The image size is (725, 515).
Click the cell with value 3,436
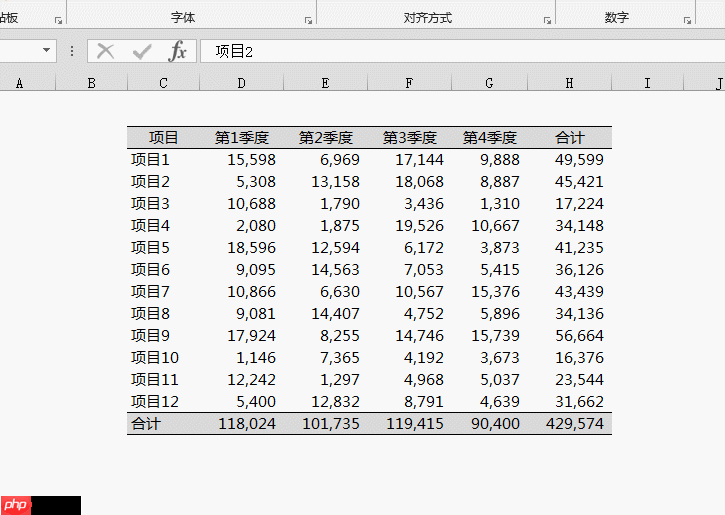[x=409, y=203]
